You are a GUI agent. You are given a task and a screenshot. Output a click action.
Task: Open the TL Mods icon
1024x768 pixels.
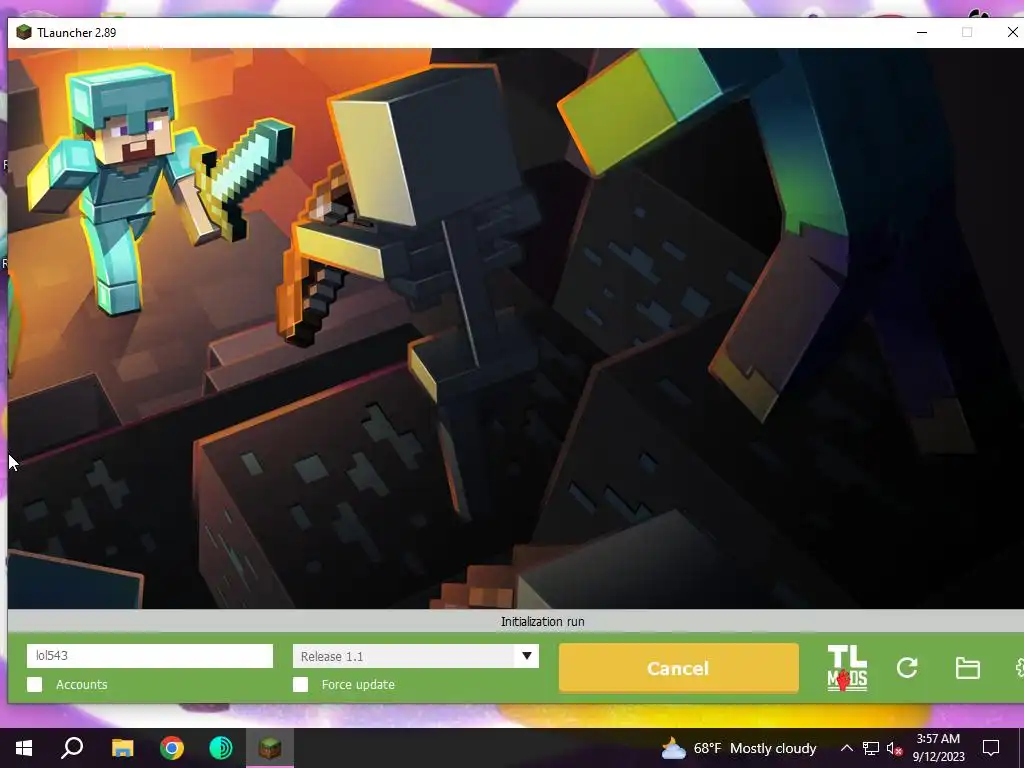click(847, 668)
